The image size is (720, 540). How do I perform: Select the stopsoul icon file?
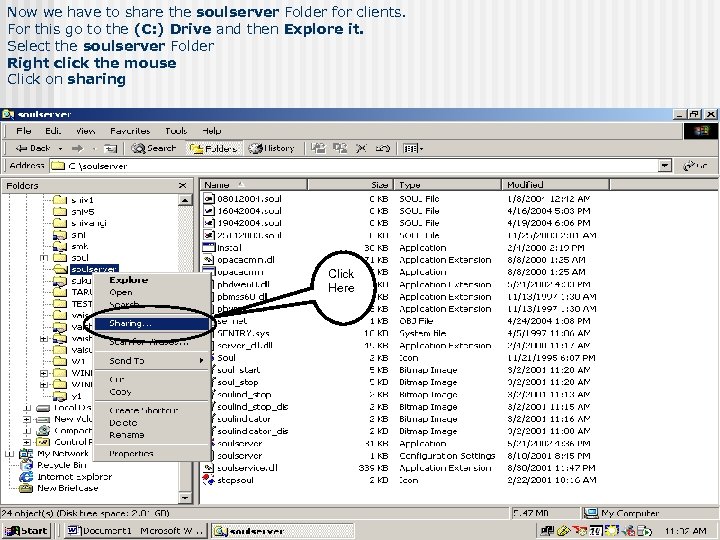(209, 480)
